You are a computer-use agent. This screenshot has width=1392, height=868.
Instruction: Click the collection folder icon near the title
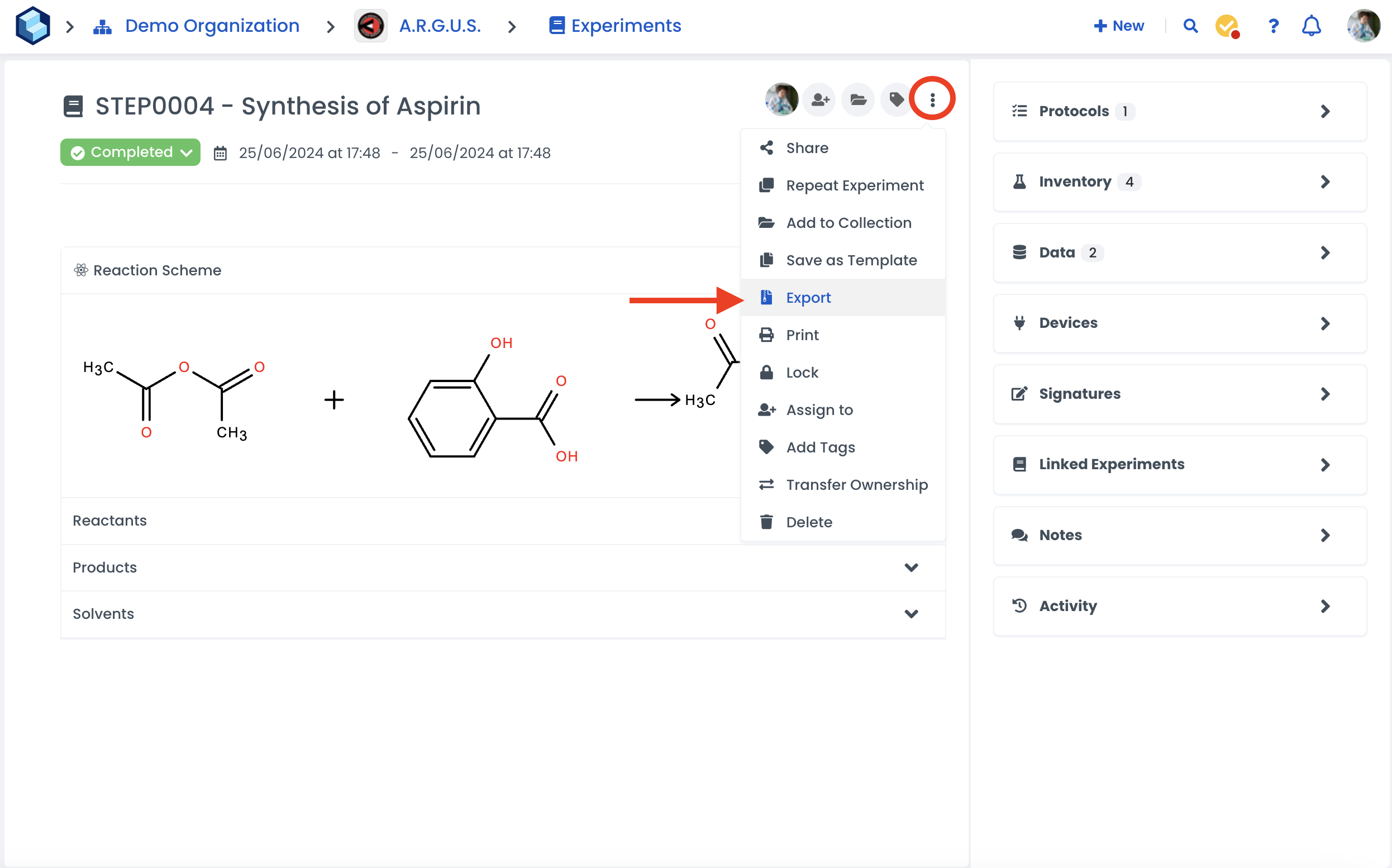pos(857,100)
